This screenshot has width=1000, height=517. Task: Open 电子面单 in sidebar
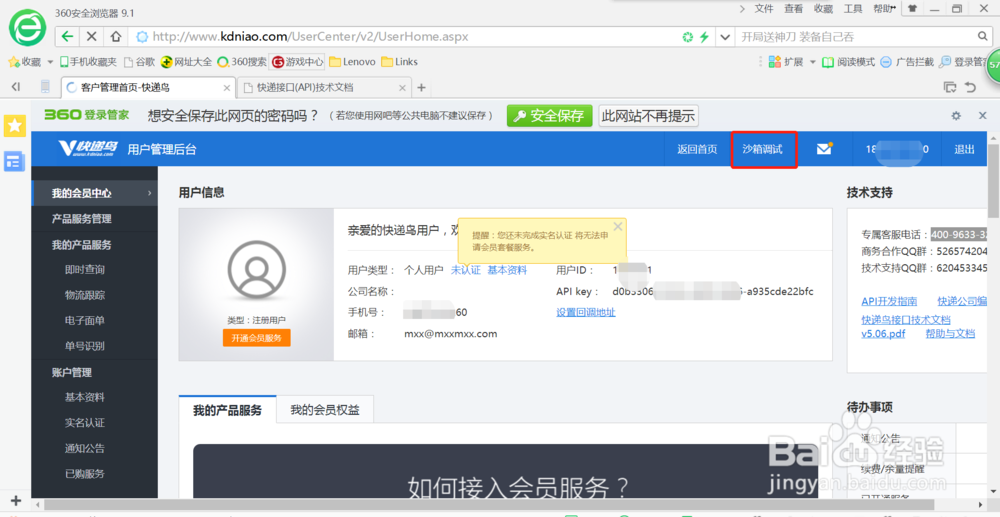pyautogui.click(x=84, y=321)
